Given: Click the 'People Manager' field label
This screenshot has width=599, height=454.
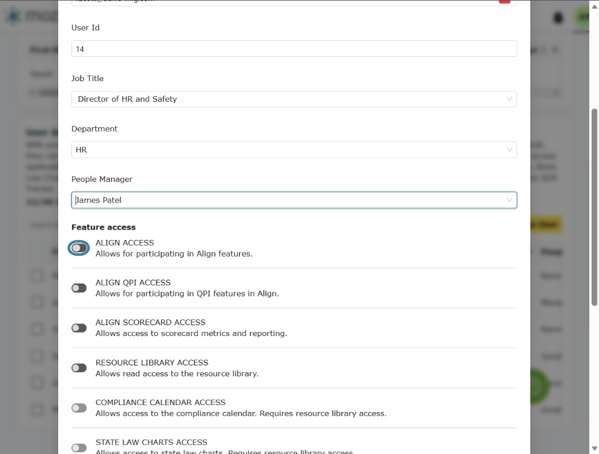Looking at the screenshot, I should click(102, 179).
